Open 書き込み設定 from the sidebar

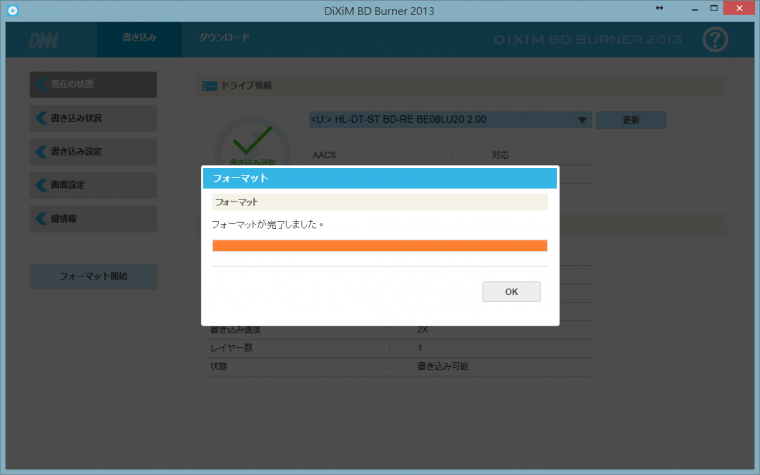click(93, 152)
